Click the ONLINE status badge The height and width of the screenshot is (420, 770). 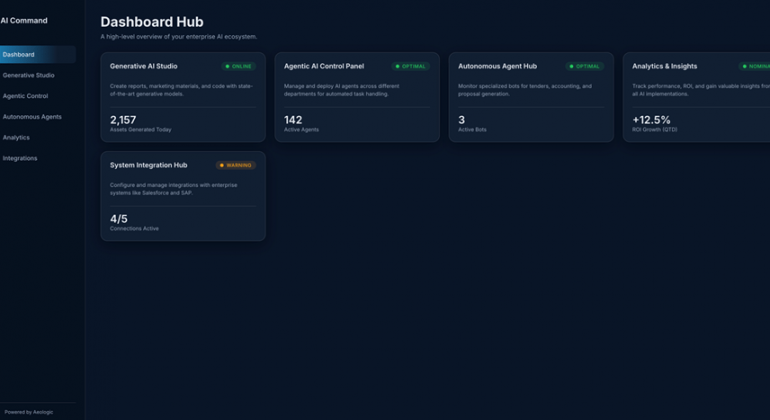click(238, 66)
